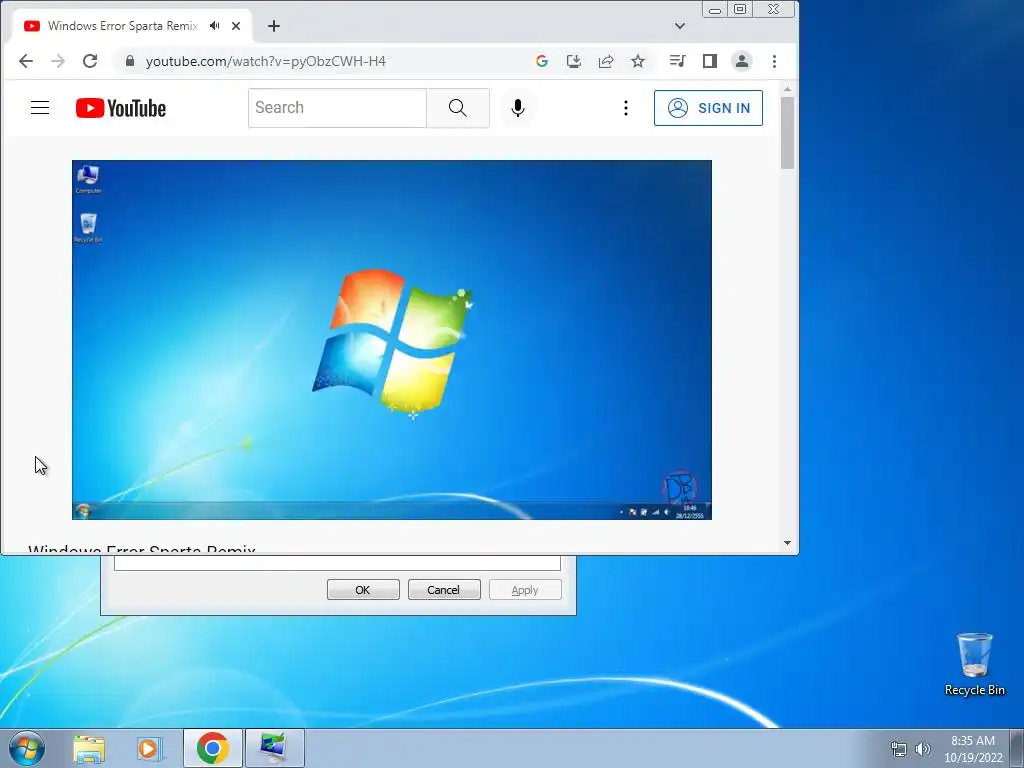This screenshot has height=768, width=1024.
Task: Launch Windows Media Player from taskbar
Action: [x=150, y=748]
